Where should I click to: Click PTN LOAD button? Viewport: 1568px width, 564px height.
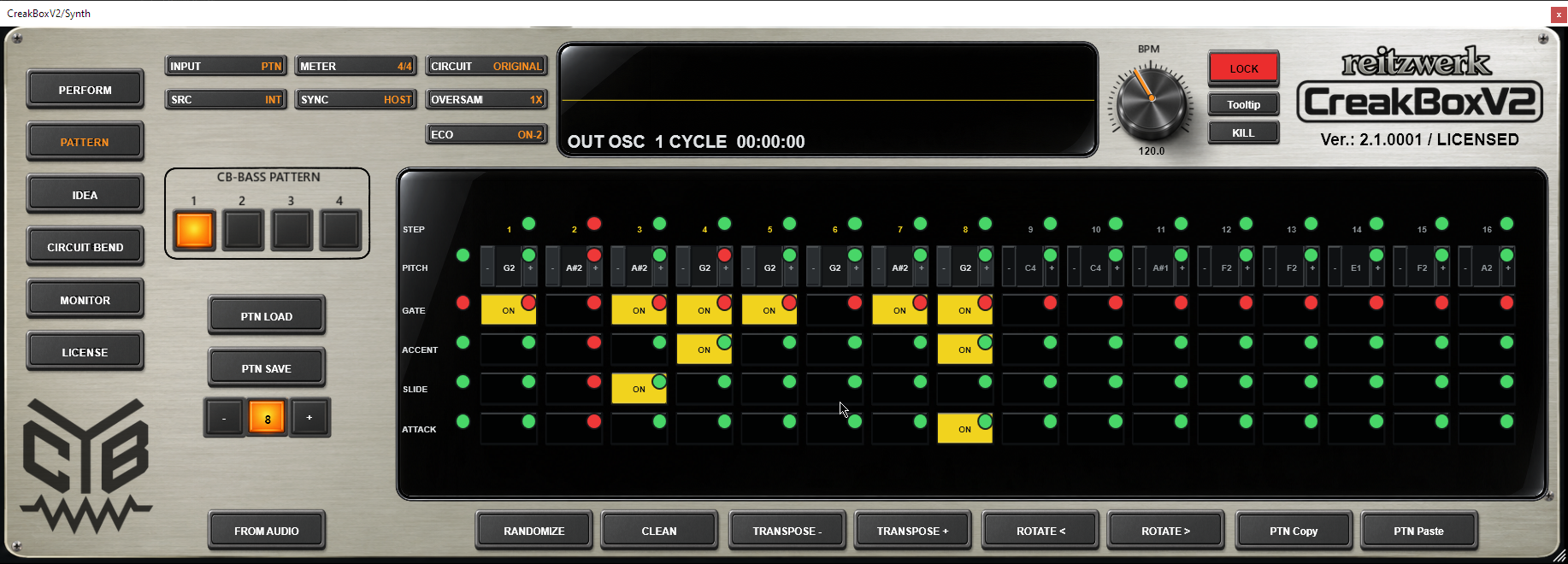266,316
